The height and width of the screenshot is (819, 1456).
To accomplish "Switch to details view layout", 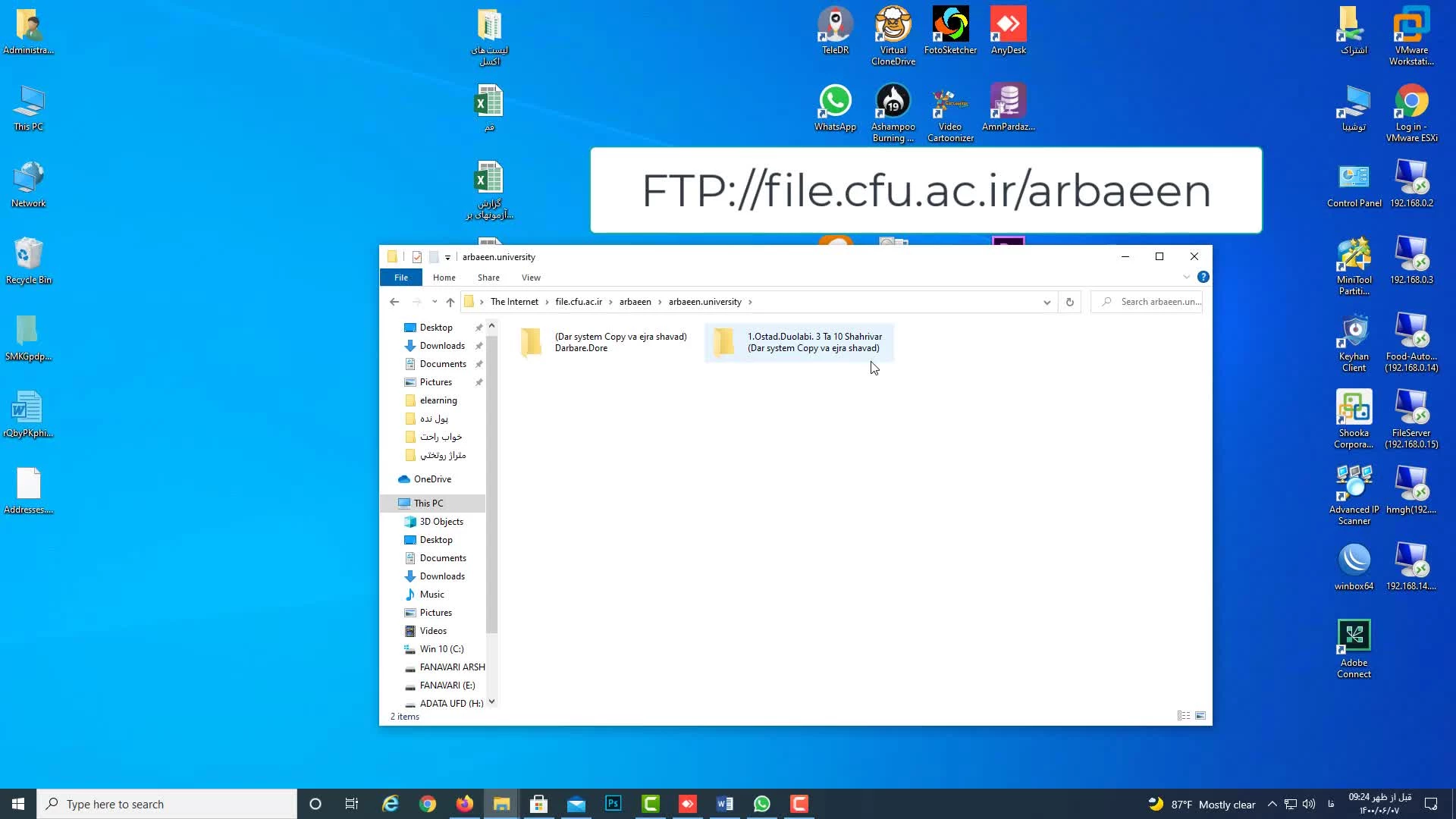I will 1183,716.
